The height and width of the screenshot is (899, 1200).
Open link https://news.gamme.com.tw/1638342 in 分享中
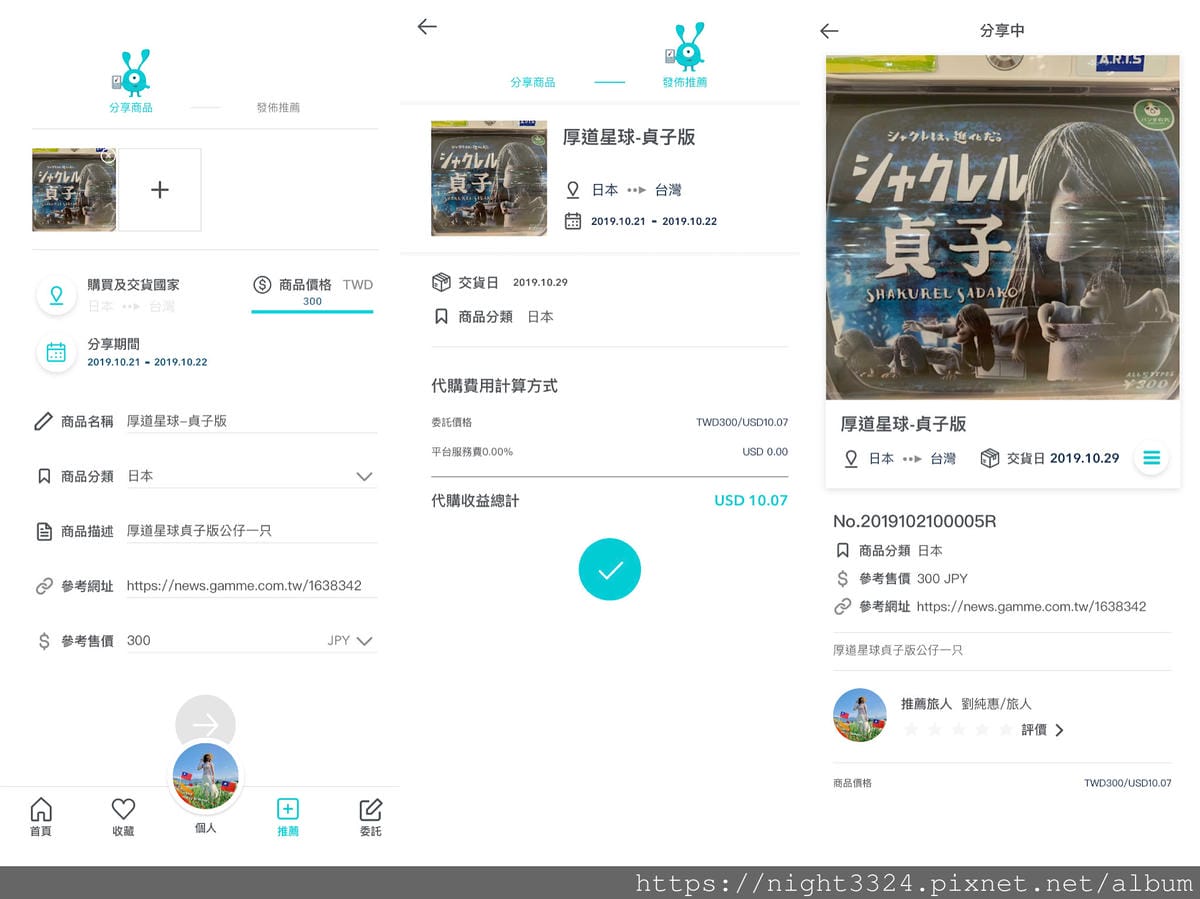[x=1031, y=606]
